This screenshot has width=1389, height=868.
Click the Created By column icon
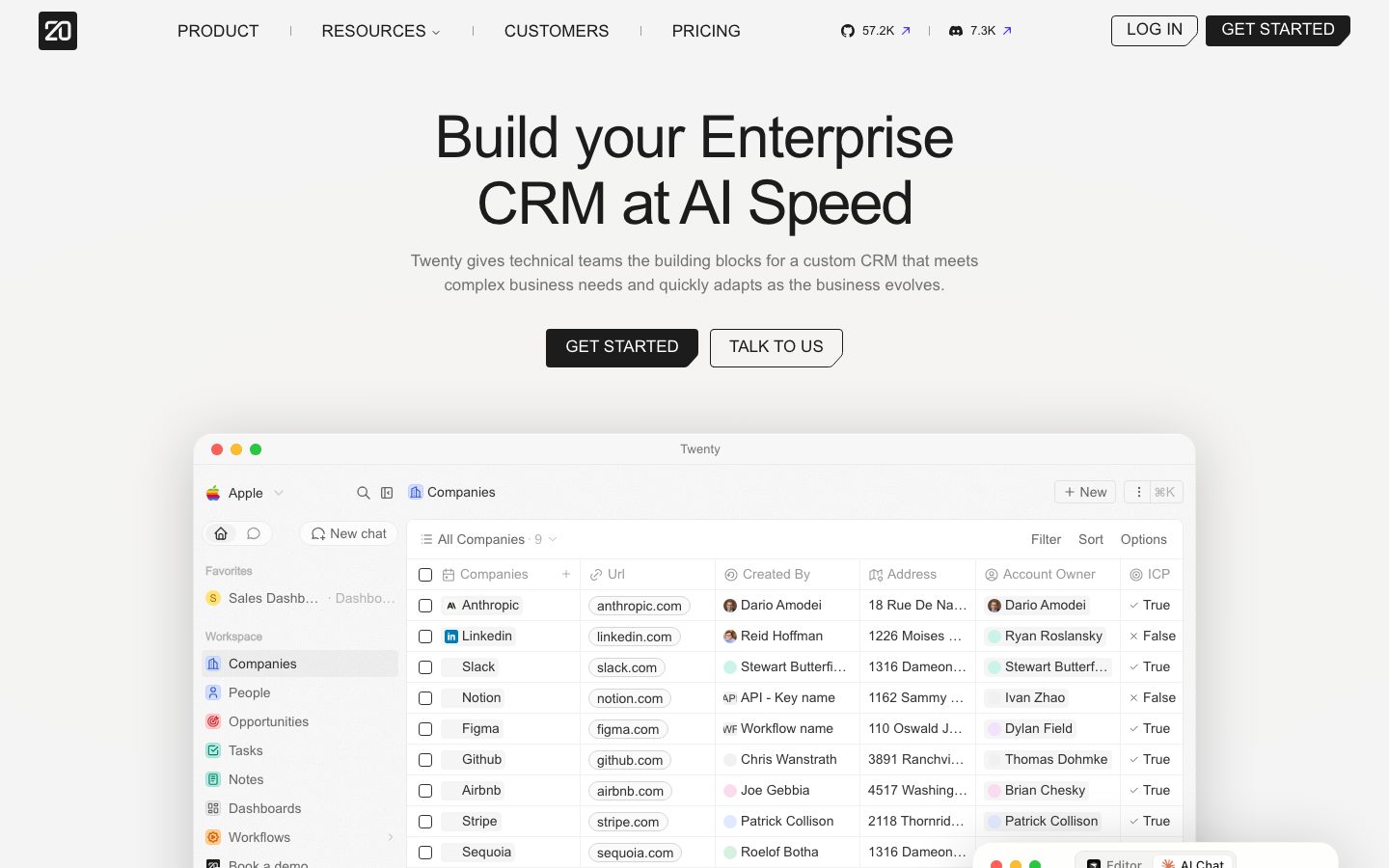(x=731, y=575)
